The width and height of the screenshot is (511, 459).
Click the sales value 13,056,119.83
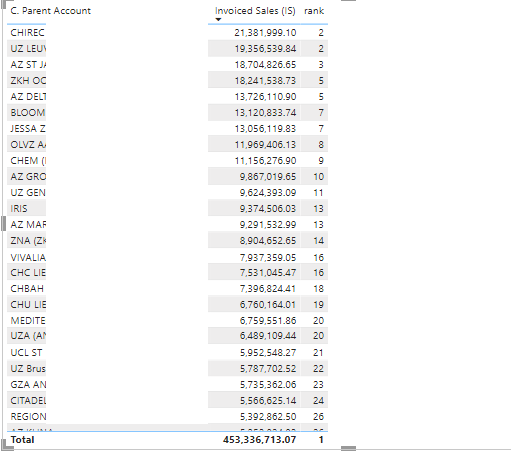click(265, 129)
